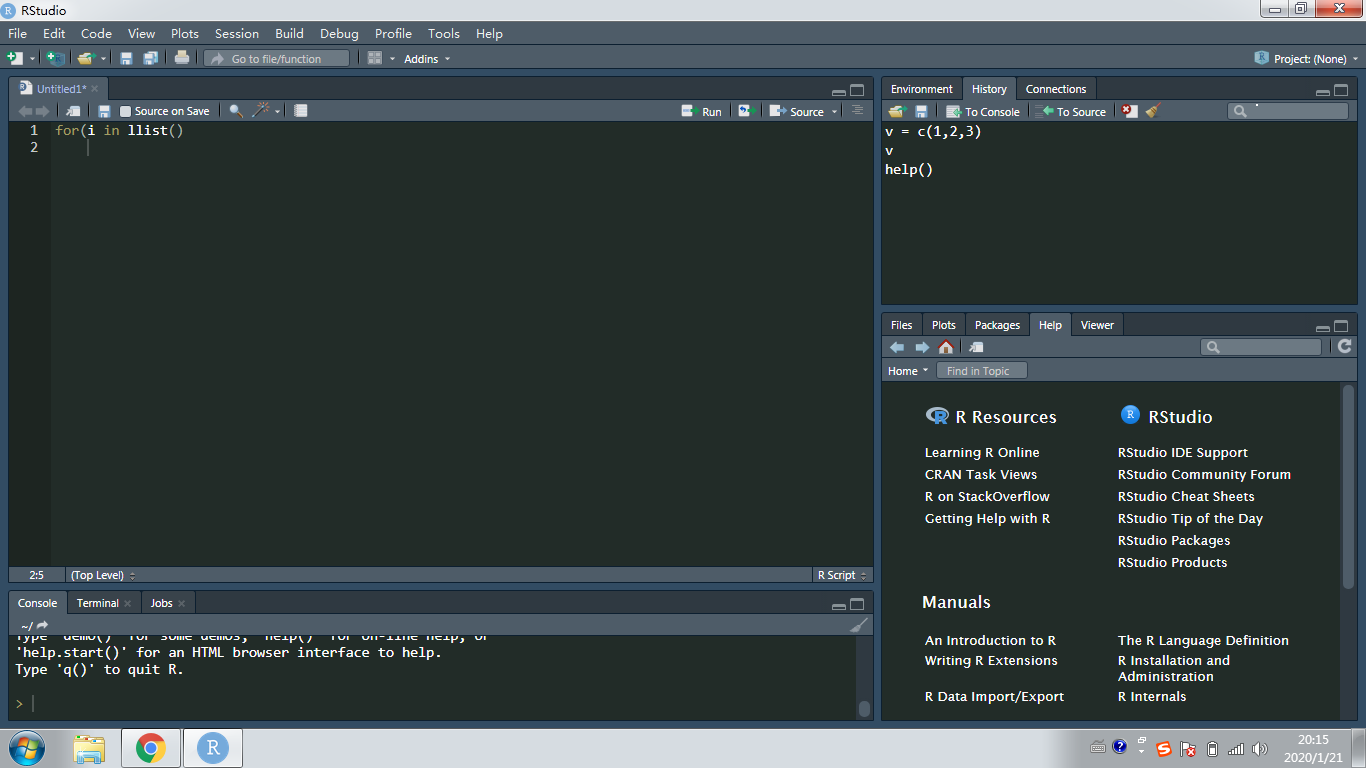Remove selected history entries icon
The image size is (1366, 768).
[1130, 111]
